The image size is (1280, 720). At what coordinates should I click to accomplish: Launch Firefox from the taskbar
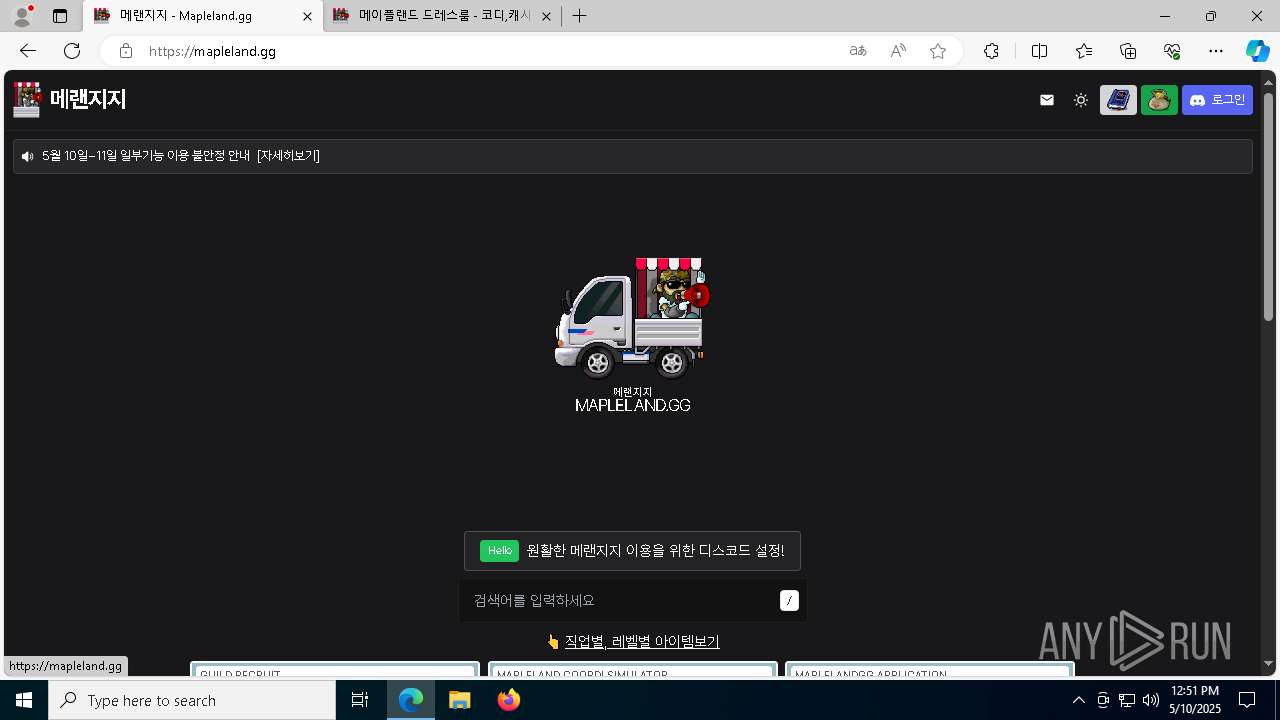[508, 700]
